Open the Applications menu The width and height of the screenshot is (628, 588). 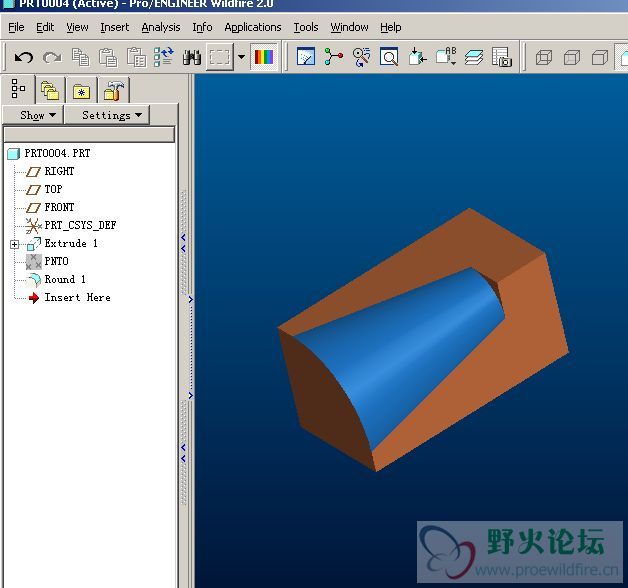point(253,27)
